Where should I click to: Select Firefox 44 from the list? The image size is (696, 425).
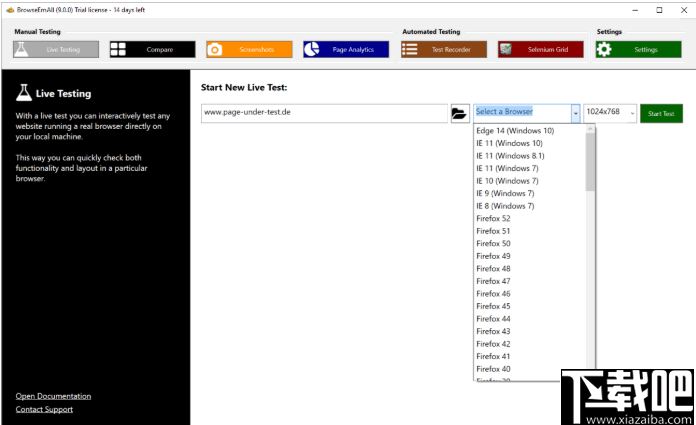[x=530, y=319]
